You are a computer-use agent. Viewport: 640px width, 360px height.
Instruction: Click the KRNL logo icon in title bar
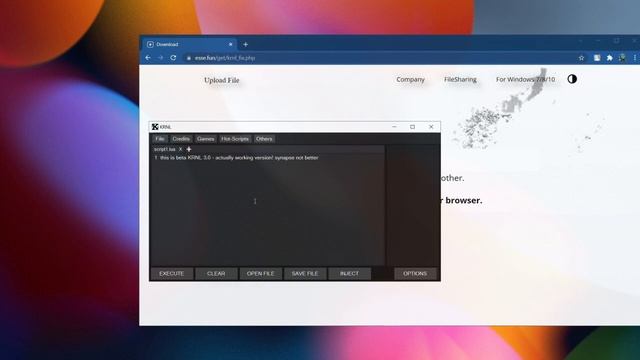[155, 127]
